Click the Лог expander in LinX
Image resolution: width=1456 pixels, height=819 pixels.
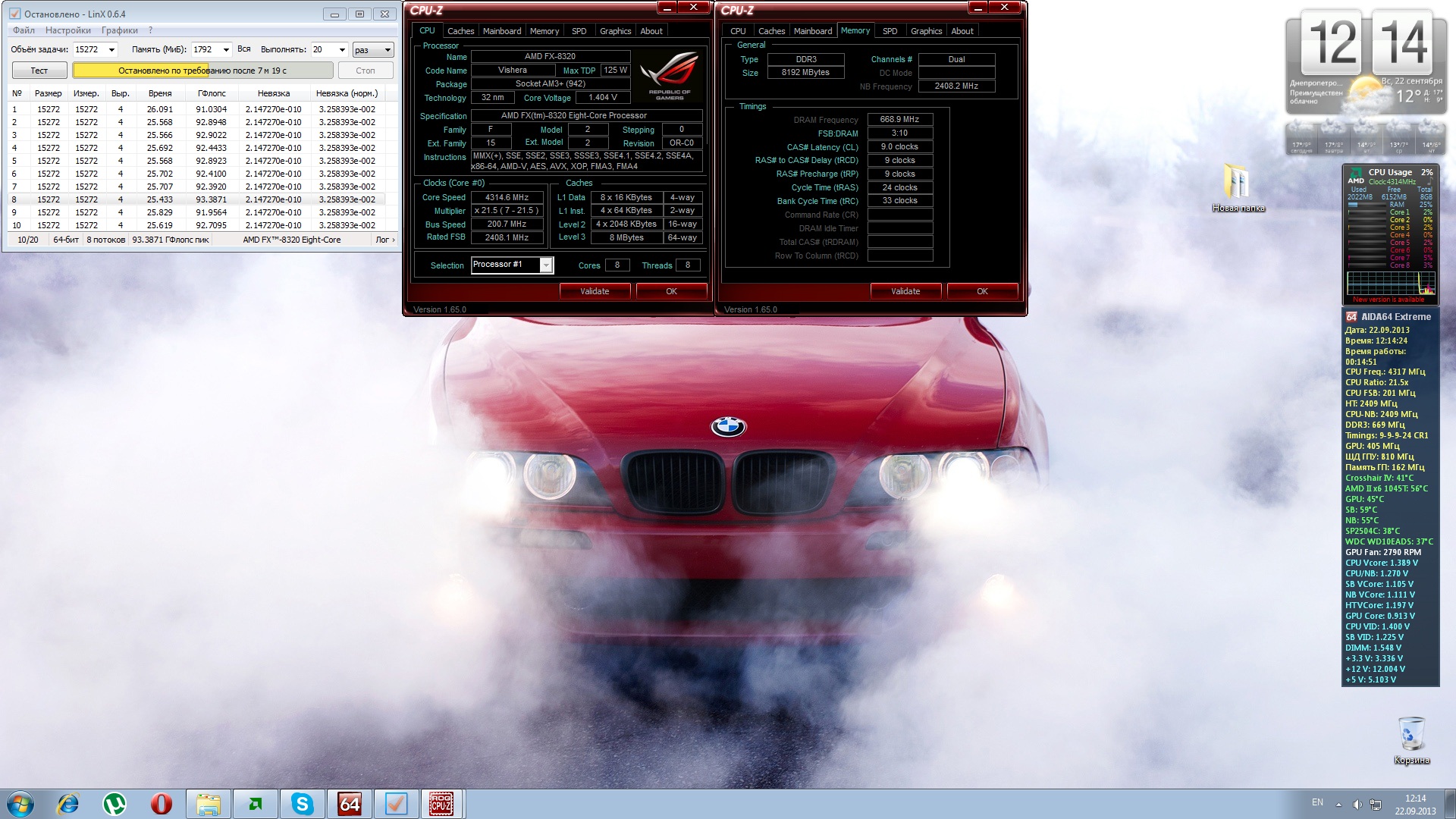[x=385, y=240]
